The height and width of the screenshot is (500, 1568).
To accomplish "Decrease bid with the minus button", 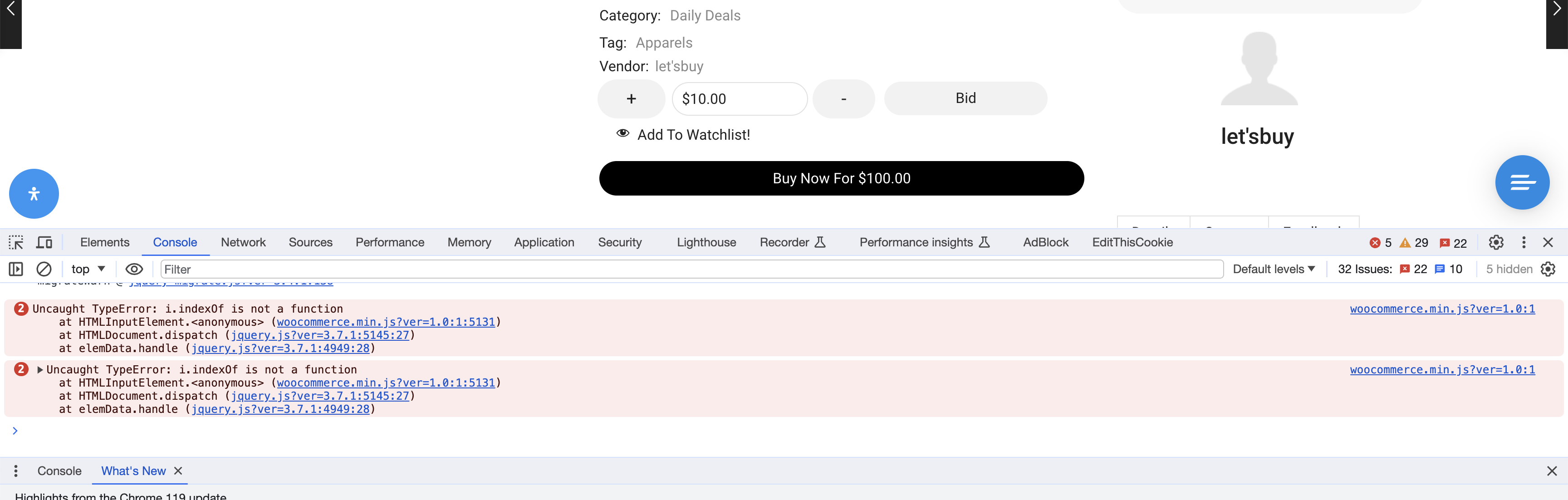I will (x=843, y=98).
